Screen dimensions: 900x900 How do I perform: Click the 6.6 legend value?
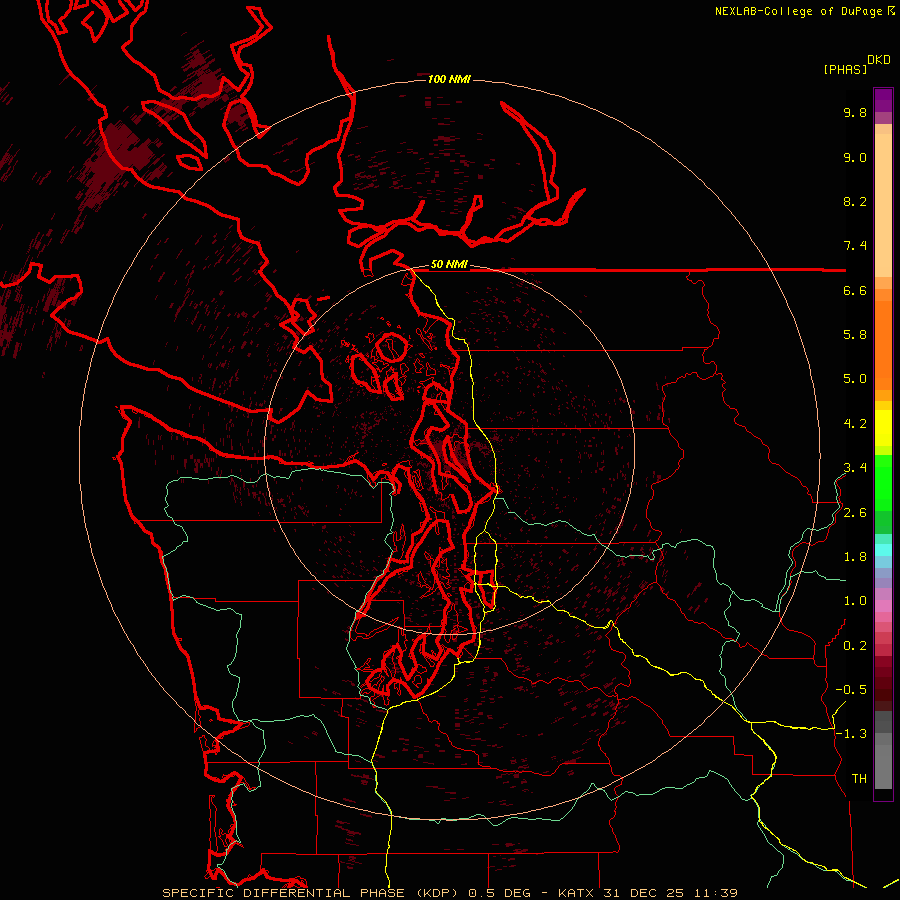click(x=855, y=290)
